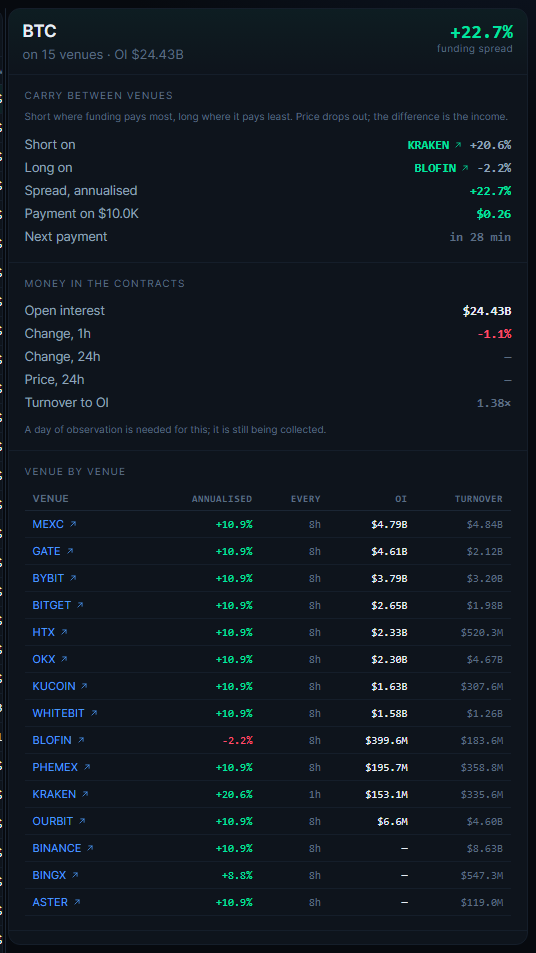Click the $0.26 payment value
This screenshot has width=536, height=953.
click(493, 214)
